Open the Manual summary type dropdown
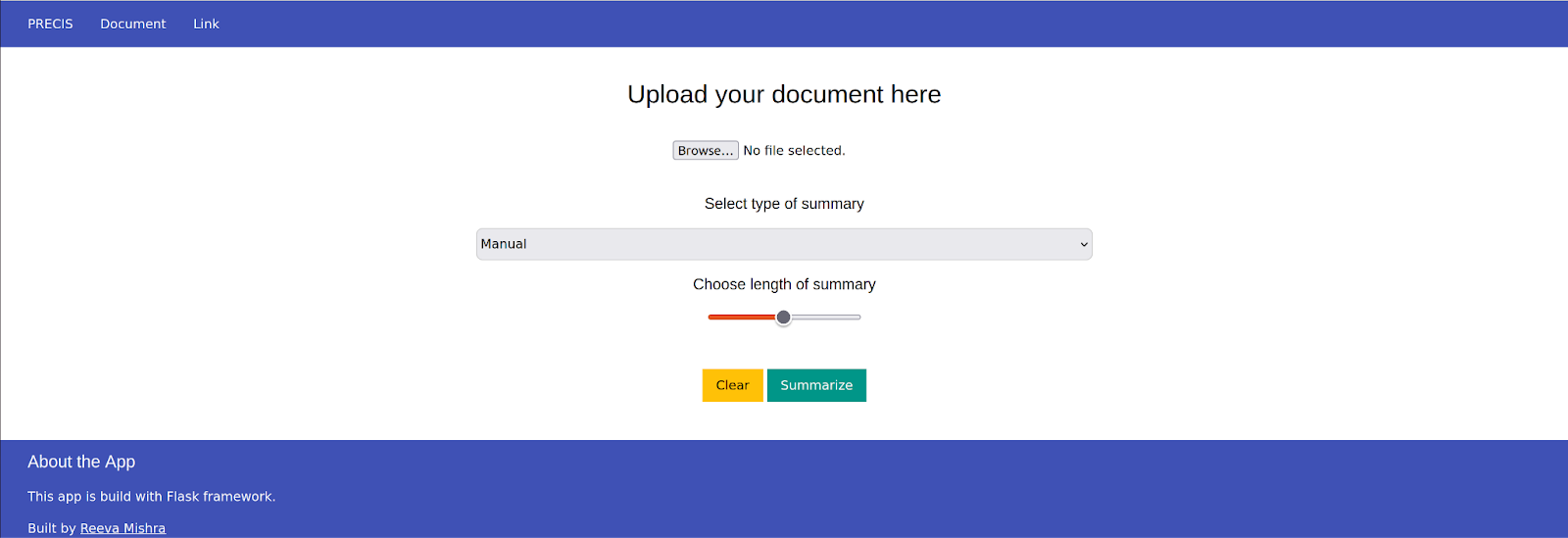The image size is (1568, 538). [784, 244]
